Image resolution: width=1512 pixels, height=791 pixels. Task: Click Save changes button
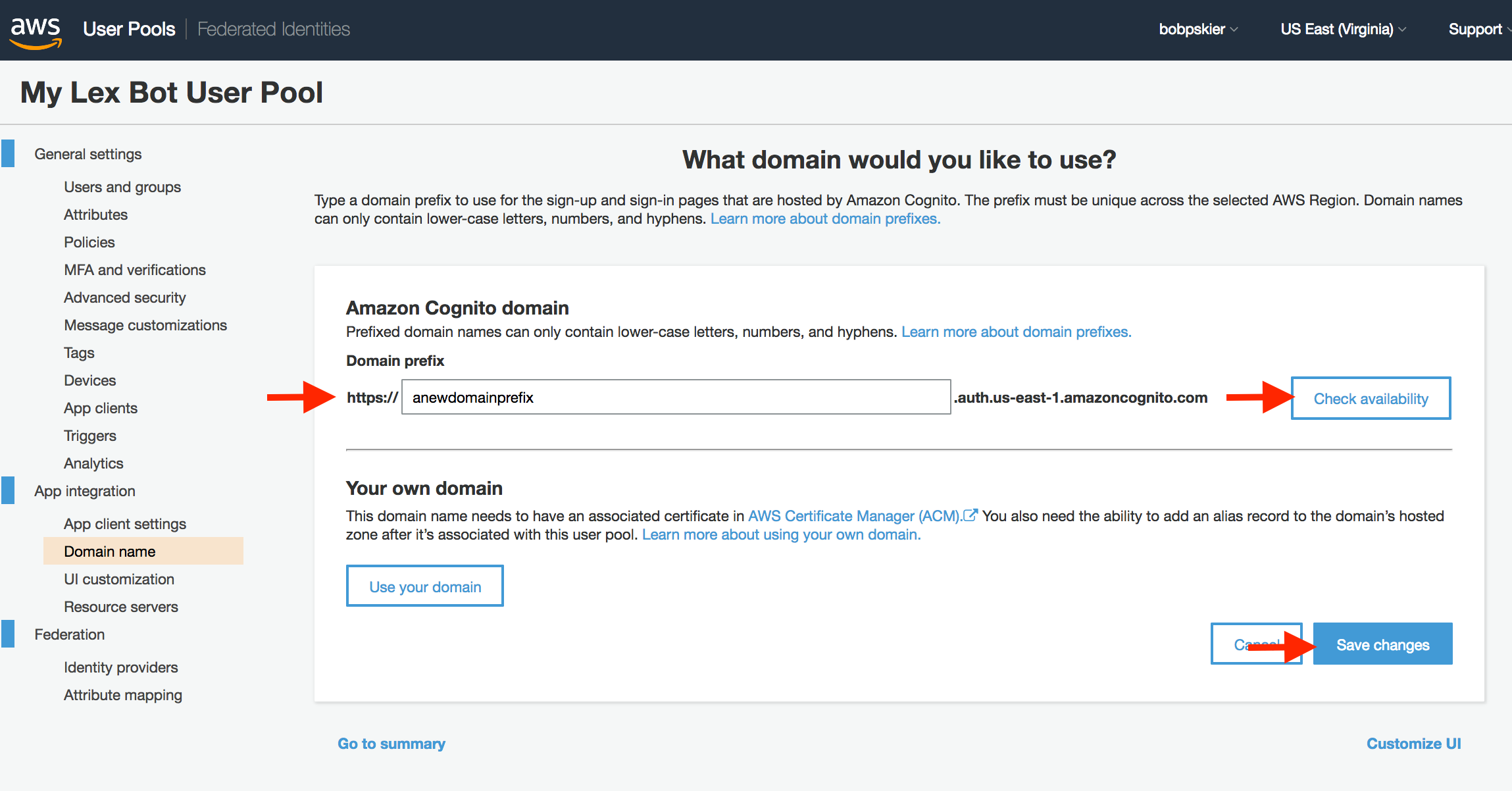pos(1383,644)
